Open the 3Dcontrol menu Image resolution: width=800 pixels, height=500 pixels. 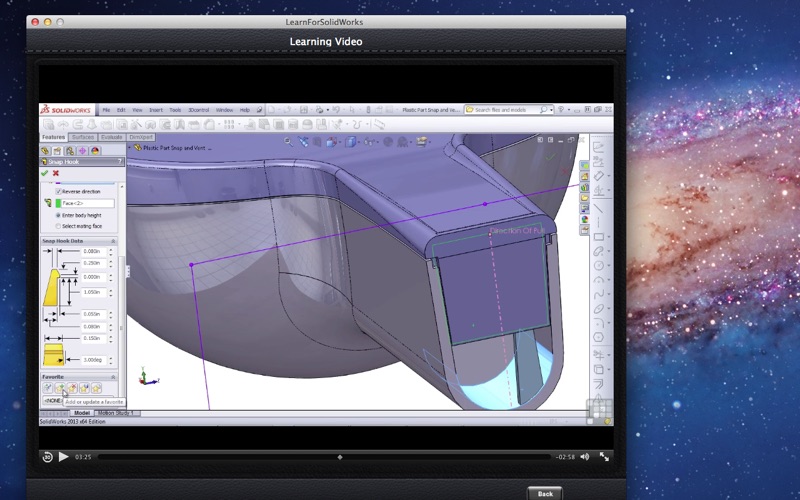(198, 110)
